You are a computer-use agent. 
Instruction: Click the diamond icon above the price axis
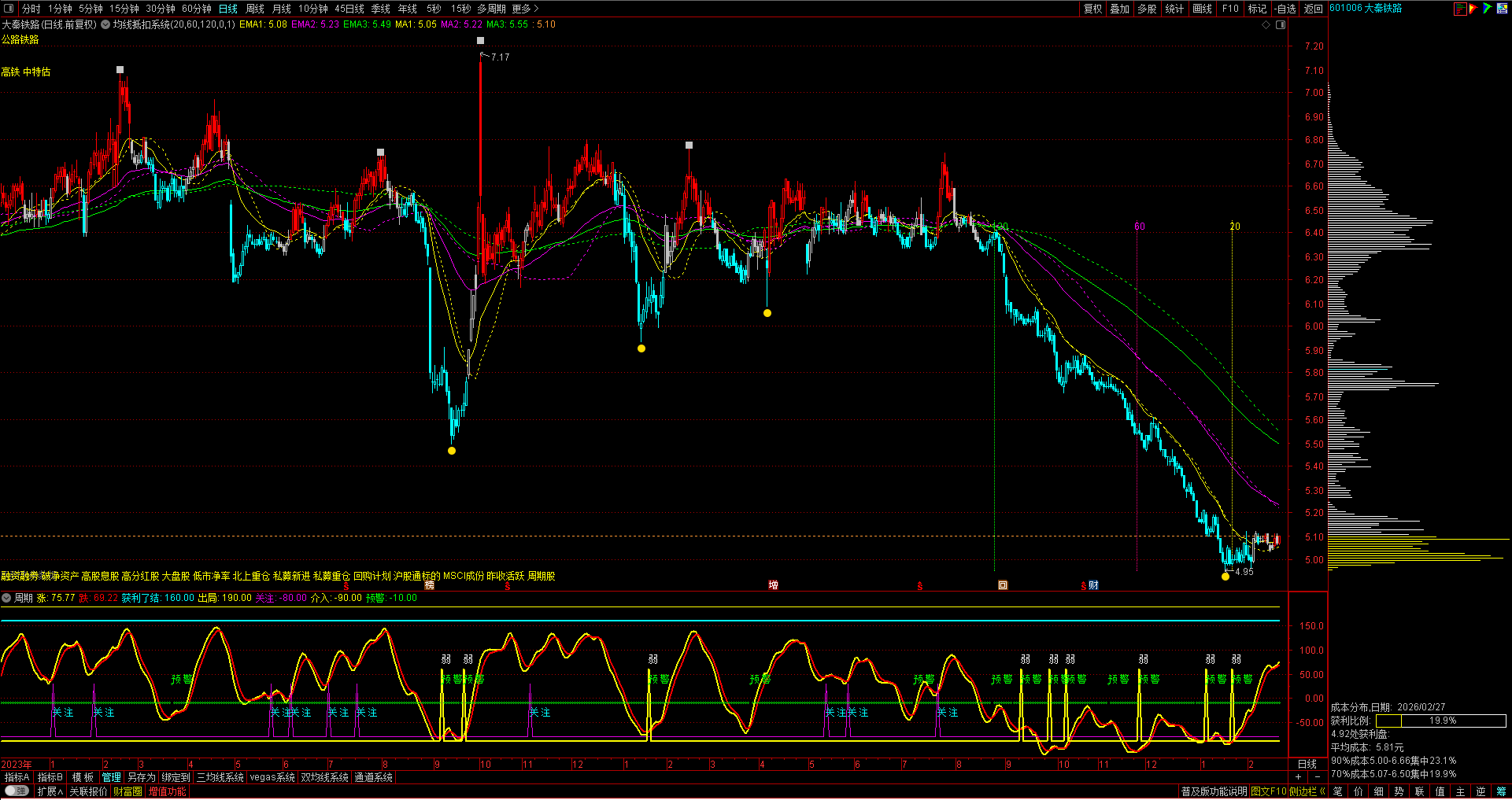1266,24
